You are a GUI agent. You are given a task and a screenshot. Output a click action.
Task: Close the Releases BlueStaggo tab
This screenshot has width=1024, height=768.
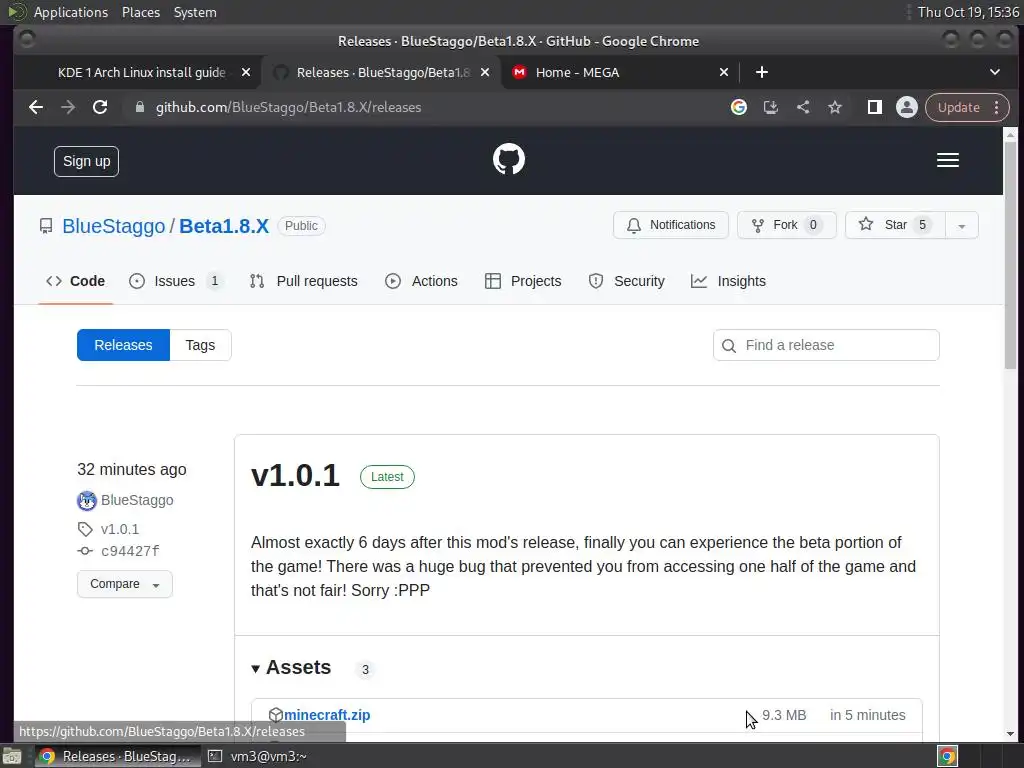(485, 72)
